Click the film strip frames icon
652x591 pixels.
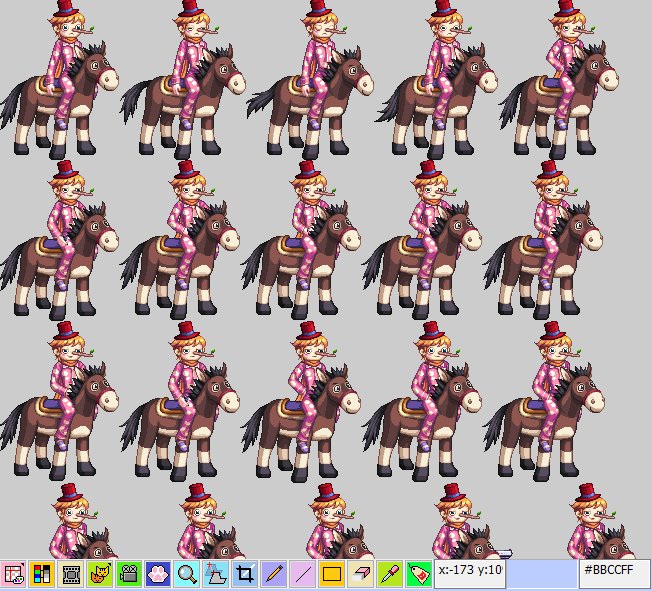tap(71, 574)
